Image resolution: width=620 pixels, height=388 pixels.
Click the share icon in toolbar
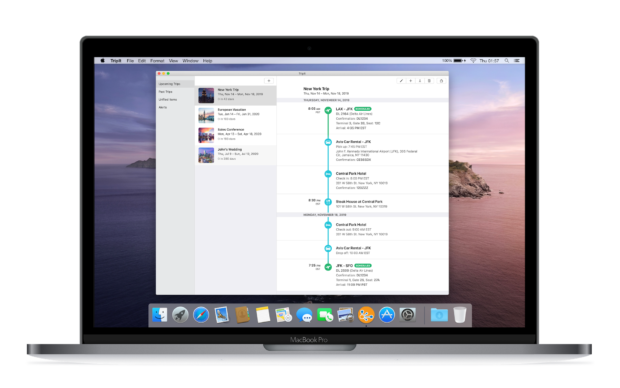pyautogui.click(x=441, y=81)
